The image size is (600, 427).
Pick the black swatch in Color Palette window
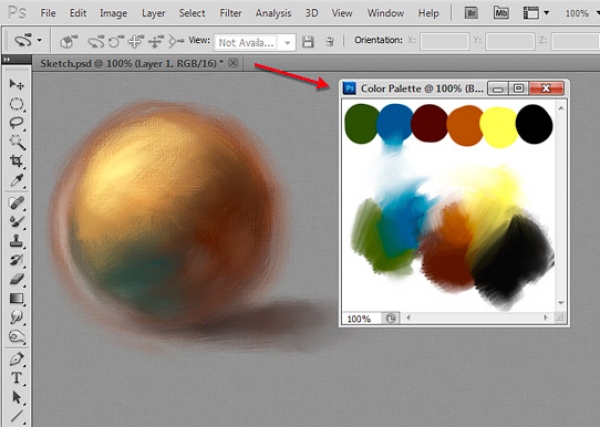(534, 124)
